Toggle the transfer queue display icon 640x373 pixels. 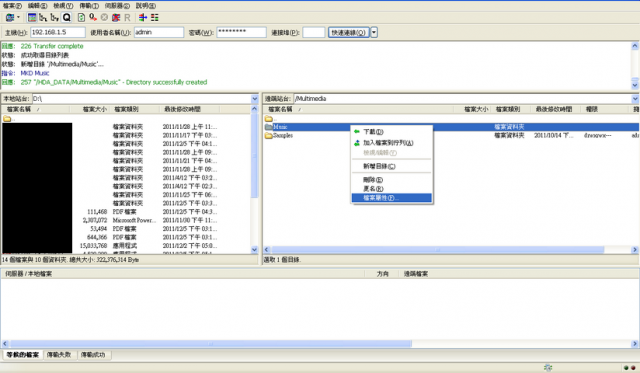click(67, 18)
